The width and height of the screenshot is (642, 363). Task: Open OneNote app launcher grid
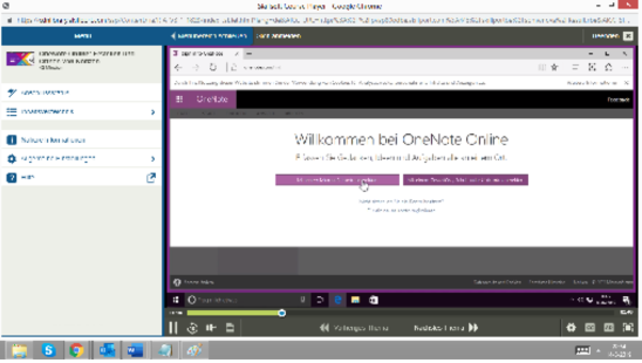click(x=179, y=99)
